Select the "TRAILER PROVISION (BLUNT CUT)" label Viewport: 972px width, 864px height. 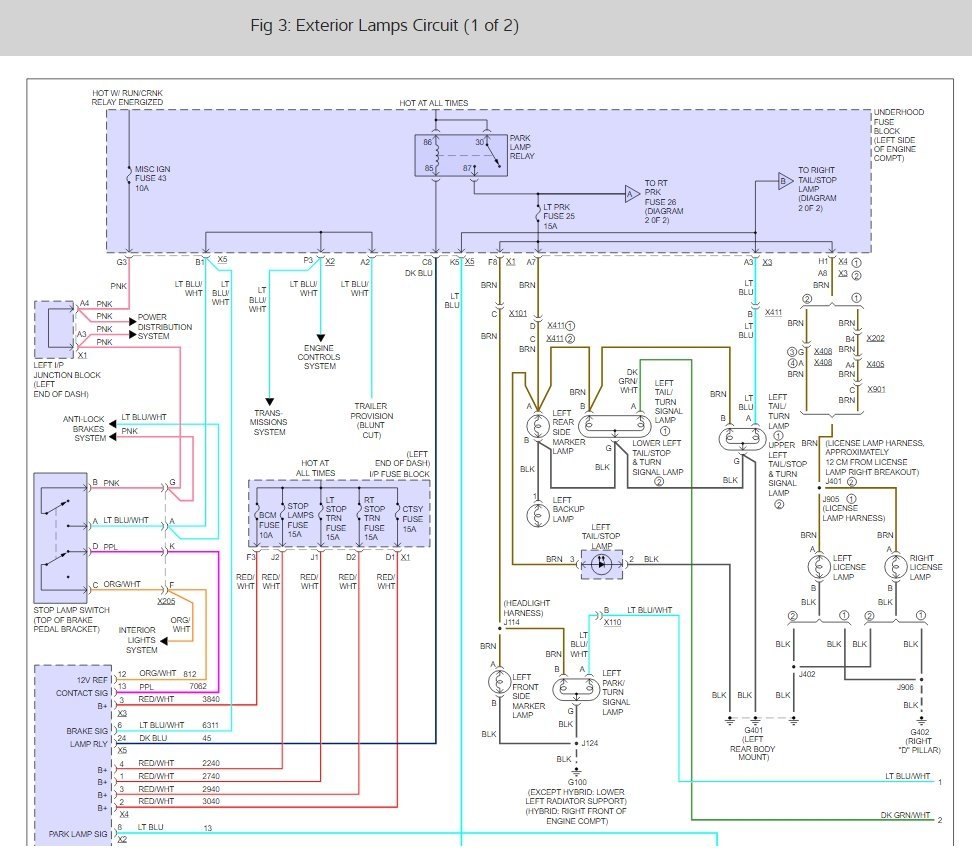371,420
